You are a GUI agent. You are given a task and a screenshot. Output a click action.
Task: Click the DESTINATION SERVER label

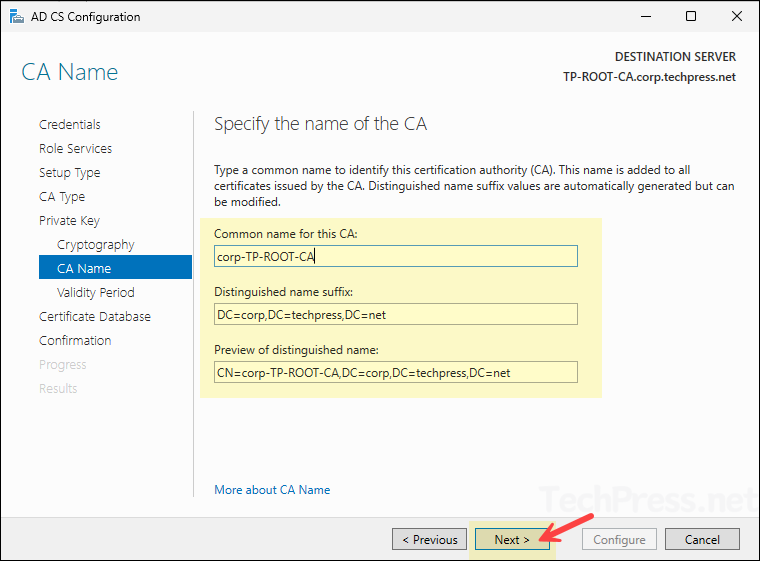point(675,57)
